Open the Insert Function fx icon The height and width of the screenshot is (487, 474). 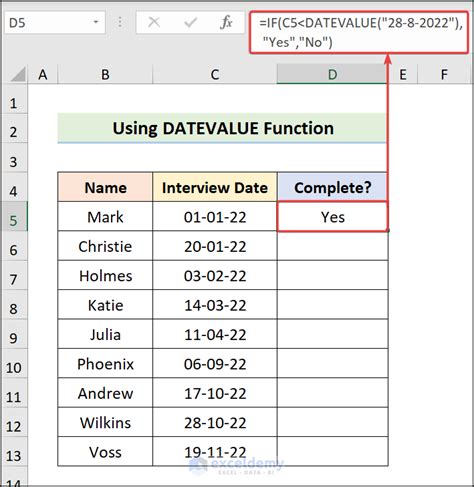click(226, 23)
